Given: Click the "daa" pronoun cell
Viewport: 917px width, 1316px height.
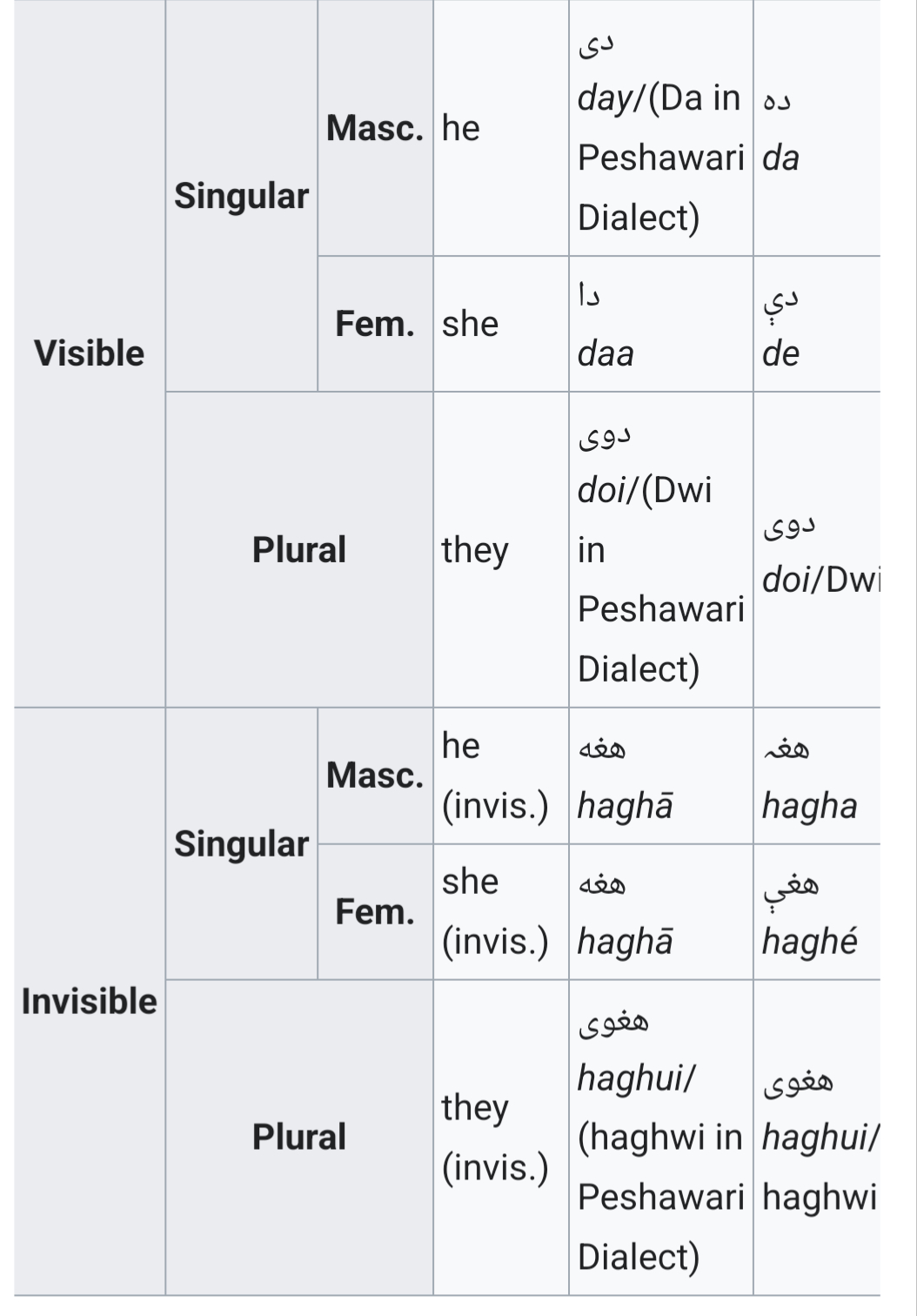Looking at the screenshot, I should click(x=660, y=324).
